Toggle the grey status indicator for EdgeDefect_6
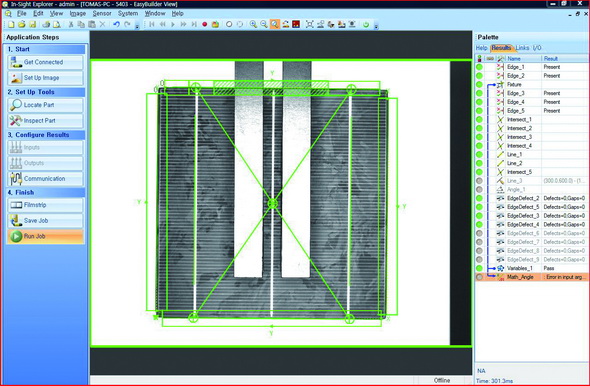 tap(479, 233)
